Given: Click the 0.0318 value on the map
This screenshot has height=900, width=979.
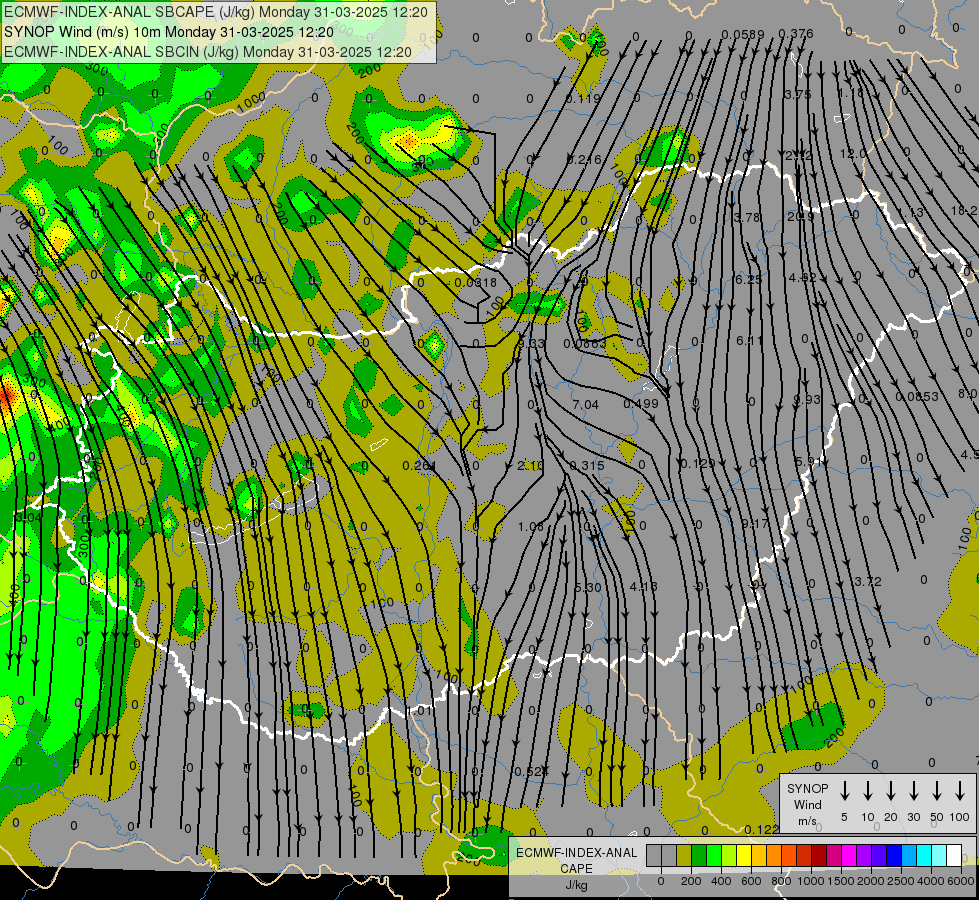Looking at the screenshot, I should [476, 282].
